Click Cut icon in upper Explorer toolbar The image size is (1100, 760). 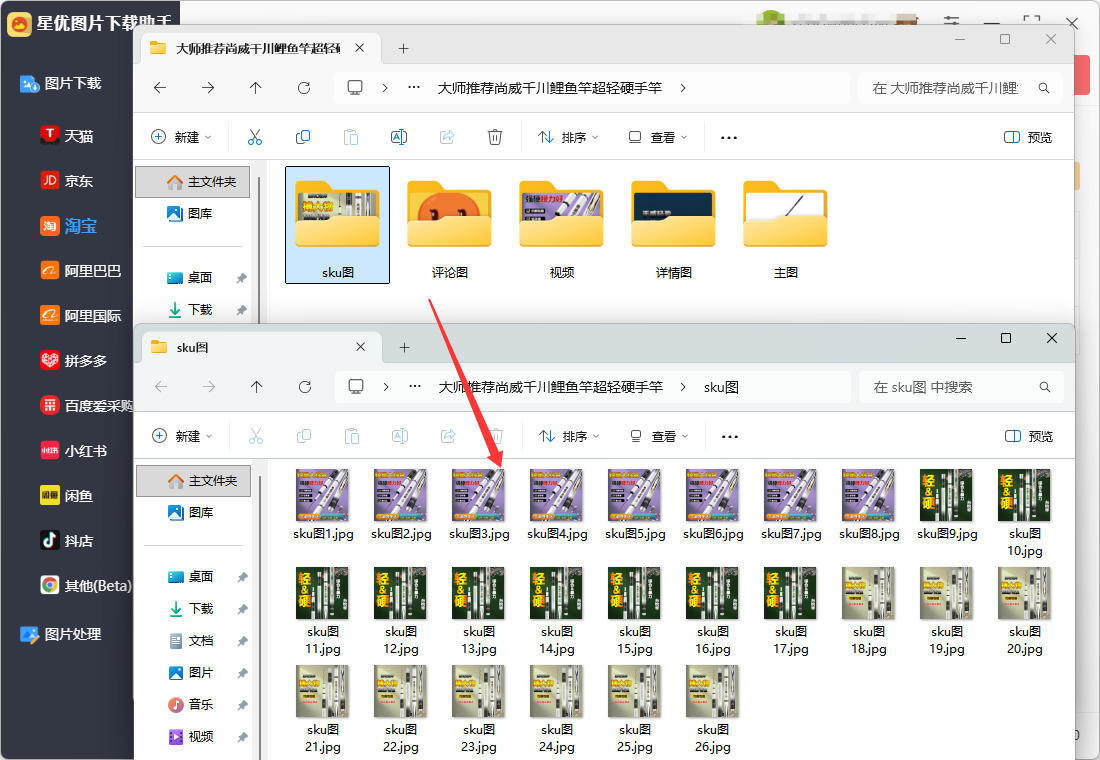coord(255,137)
